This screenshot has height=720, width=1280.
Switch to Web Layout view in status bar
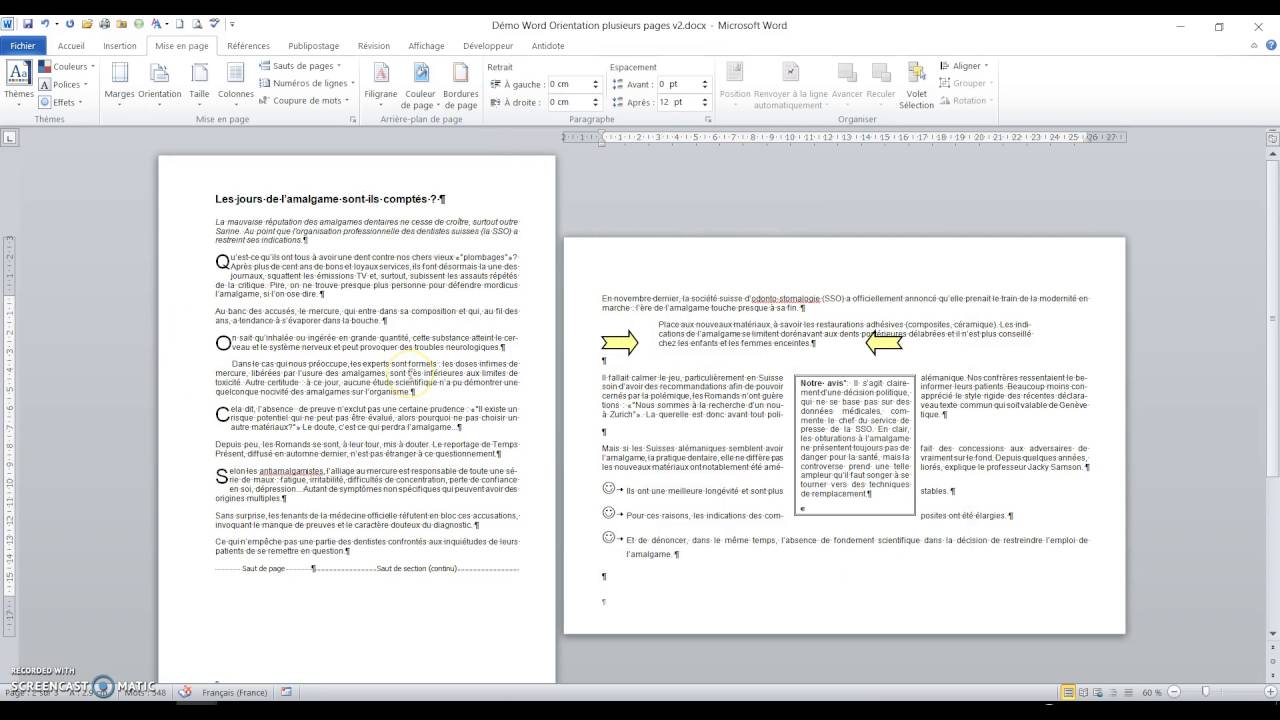pyautogui.click(x=1099, y=692)
